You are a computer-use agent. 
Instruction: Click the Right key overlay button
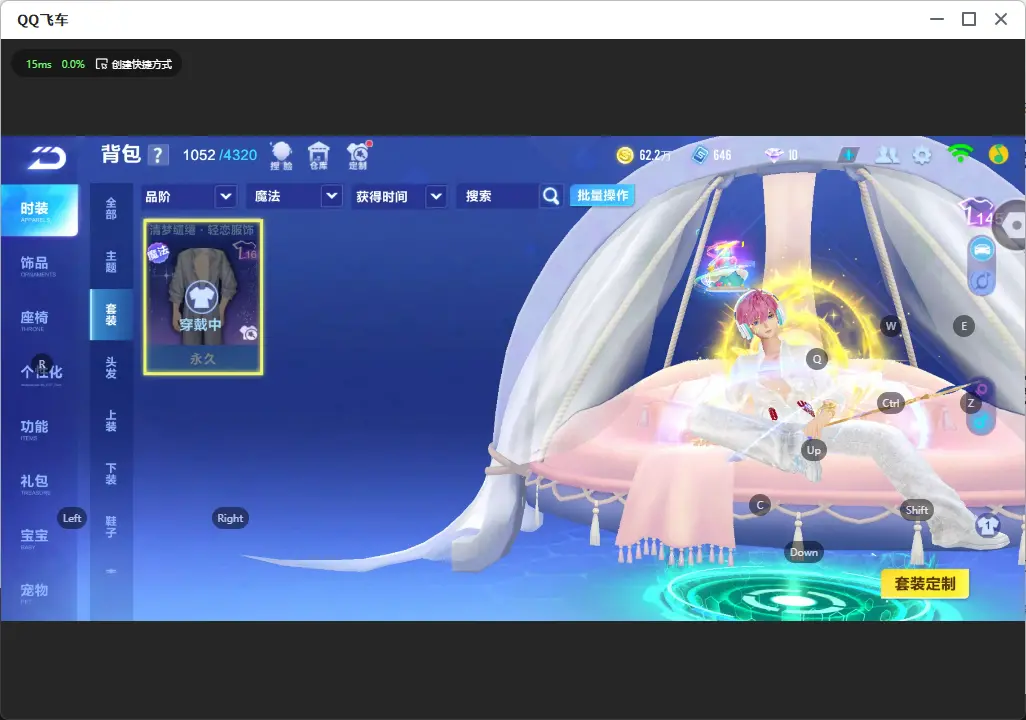click(230, 518)
